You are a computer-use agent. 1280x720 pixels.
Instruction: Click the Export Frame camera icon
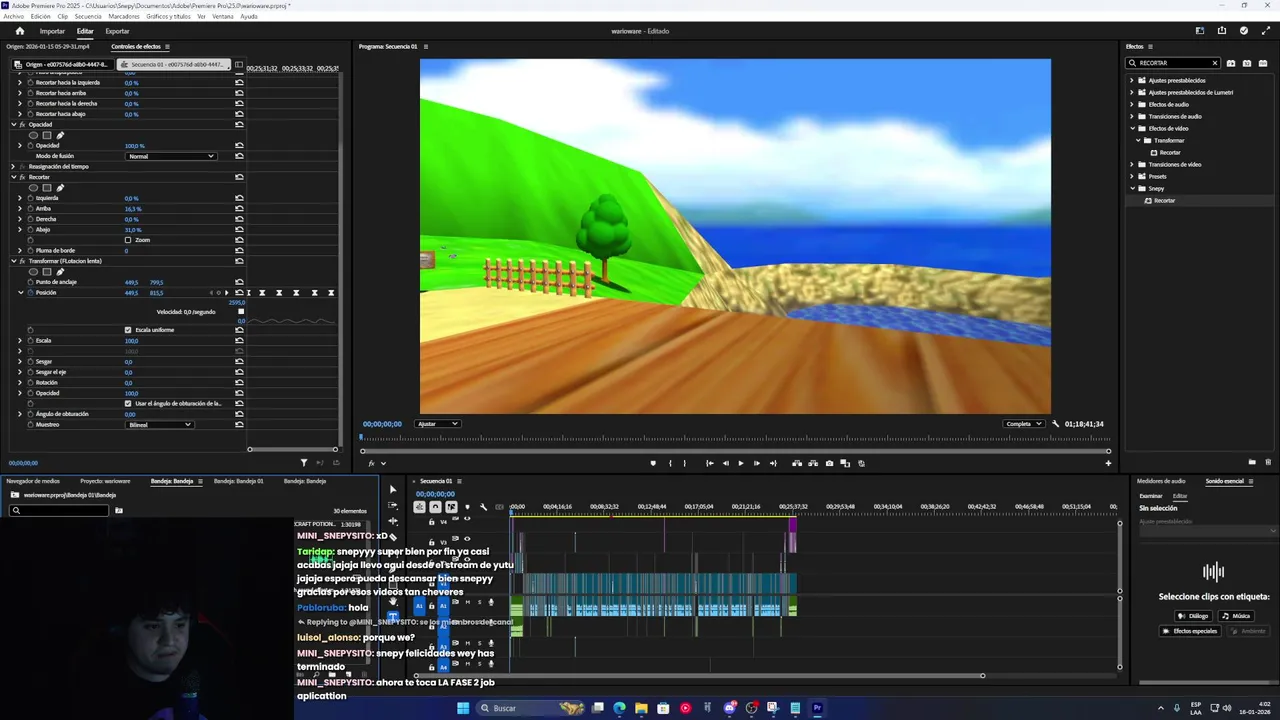click(x=829, y=463)
